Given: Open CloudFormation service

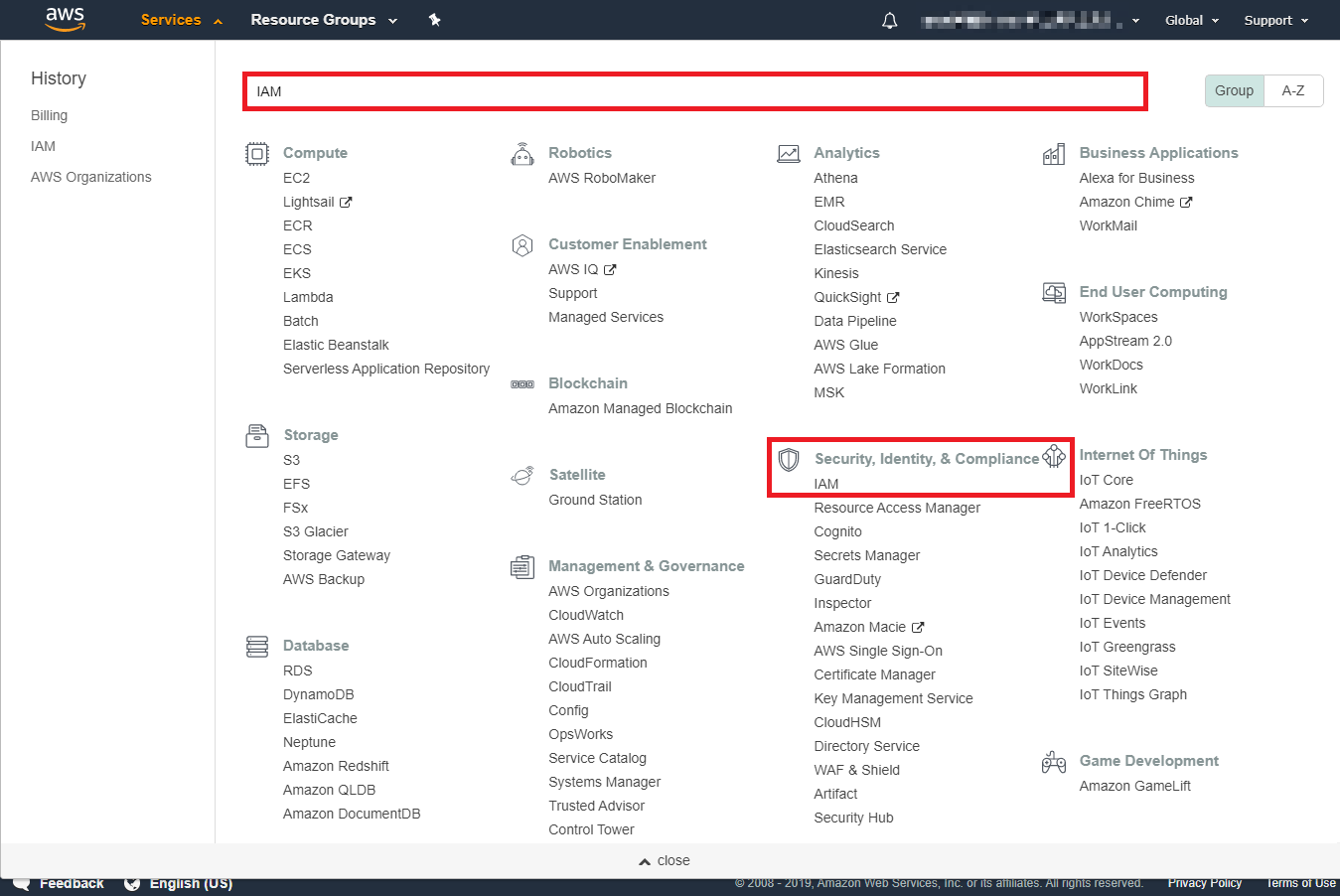Looking at the screenshot, I should 598,663.
